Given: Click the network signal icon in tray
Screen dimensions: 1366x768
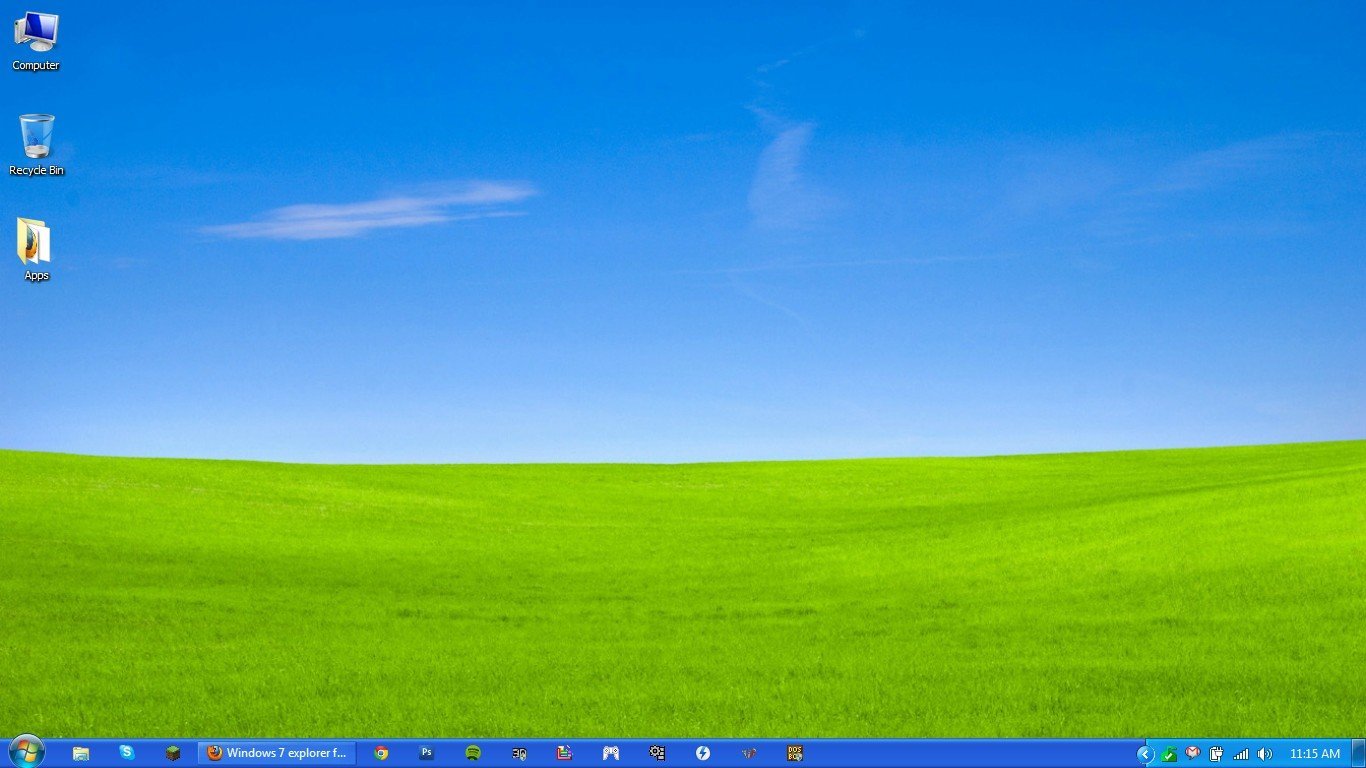Looking at the screenshot, I should coord(1241,754).
